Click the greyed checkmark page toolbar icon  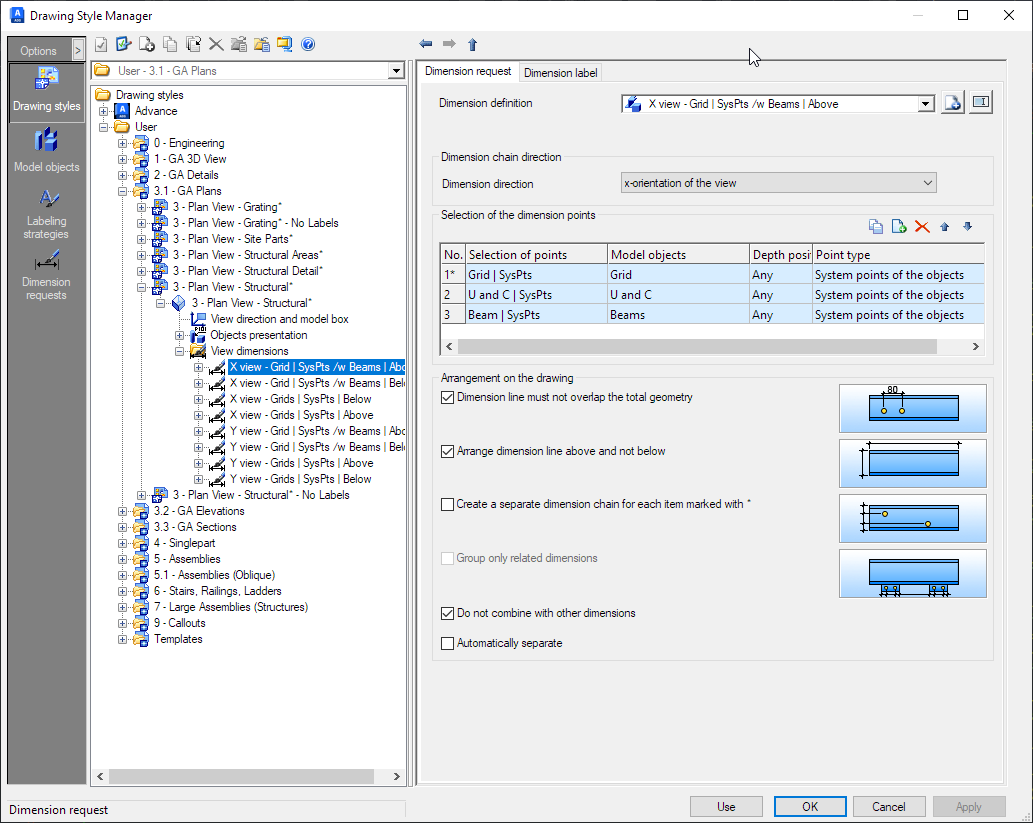click(x=101, y=44)
